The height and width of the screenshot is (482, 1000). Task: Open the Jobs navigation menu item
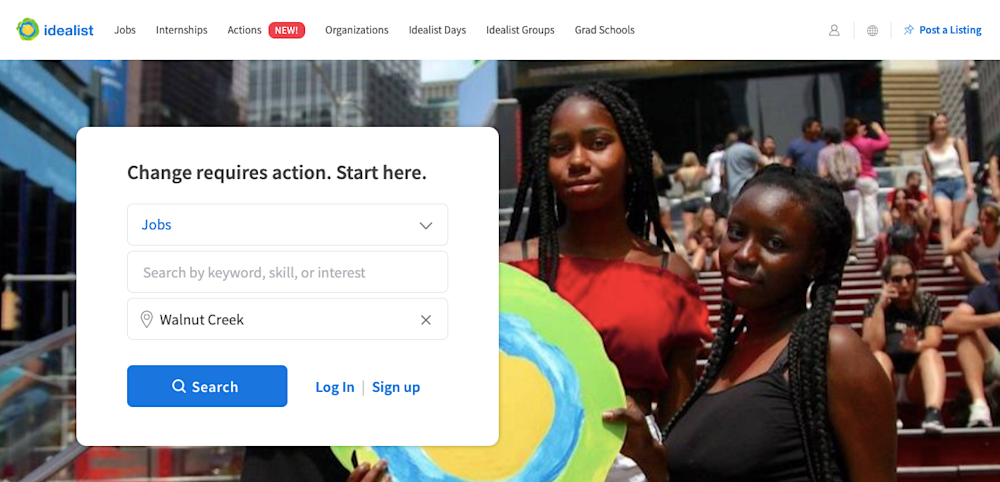coord(125,30)
